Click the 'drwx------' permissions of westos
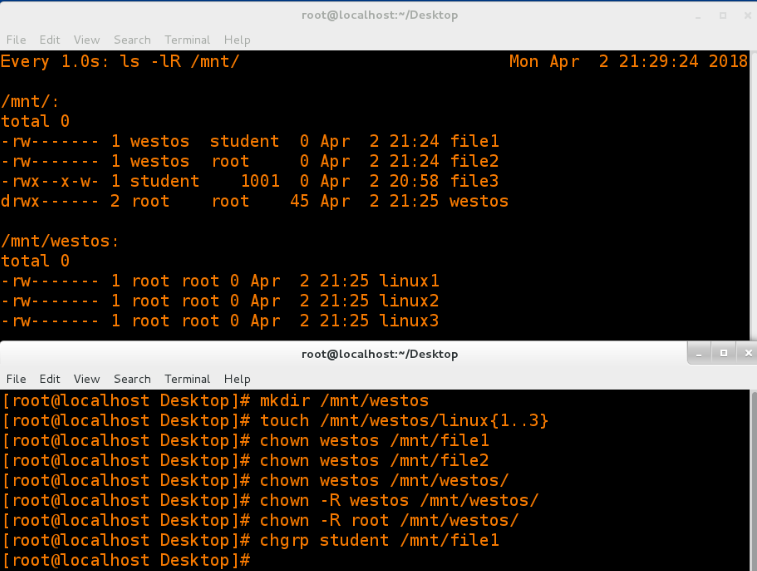 (x=50, y=201)
